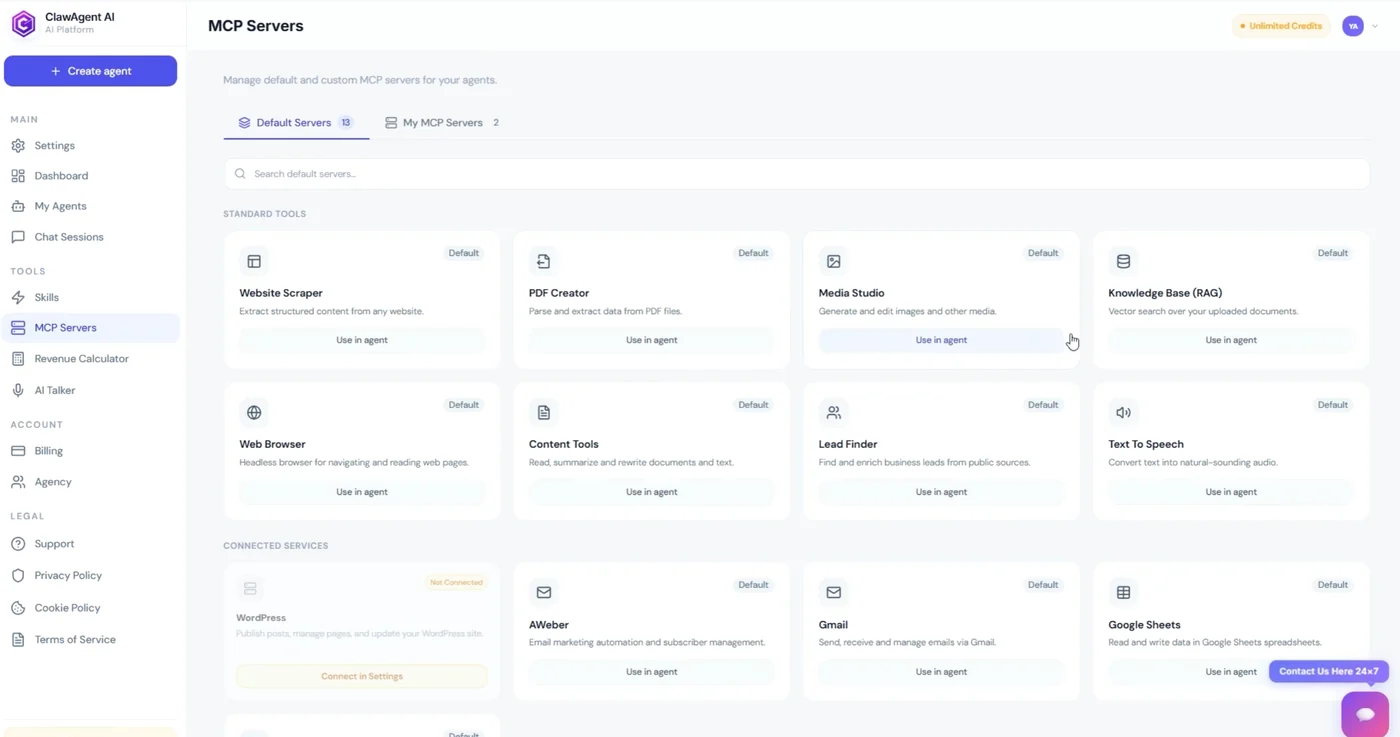This screenshot has height=737, width=1400.
Task: Switch to the Default Servers tab
Action: click(296, 122)
